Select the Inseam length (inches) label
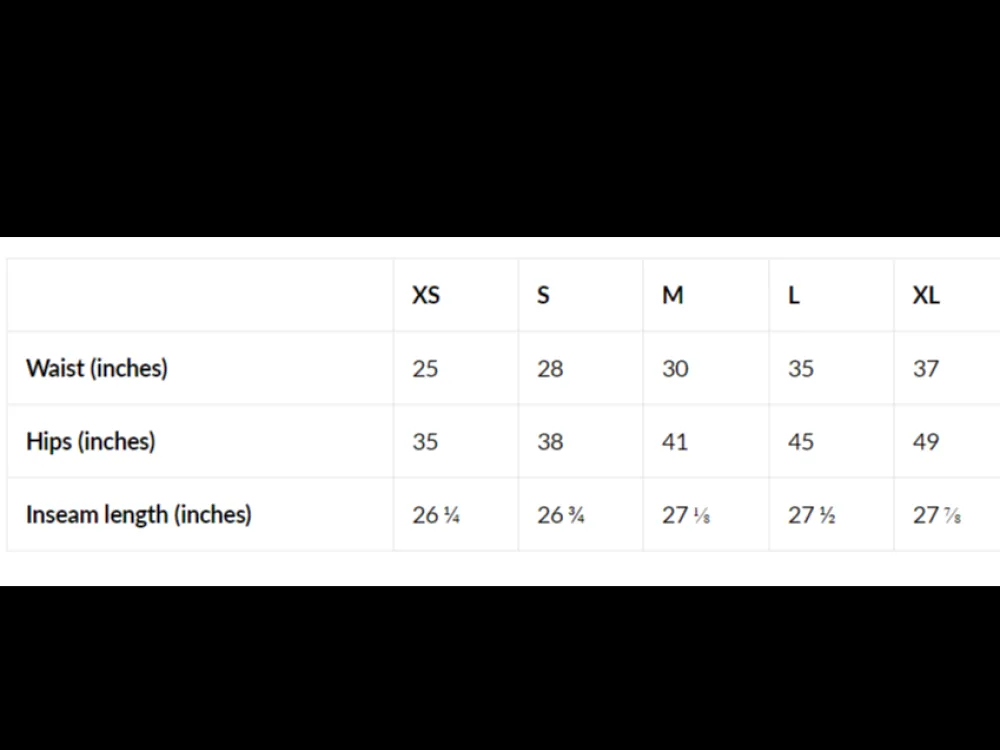Screen dimensions: 1000x750 click(x=139, y=515)
